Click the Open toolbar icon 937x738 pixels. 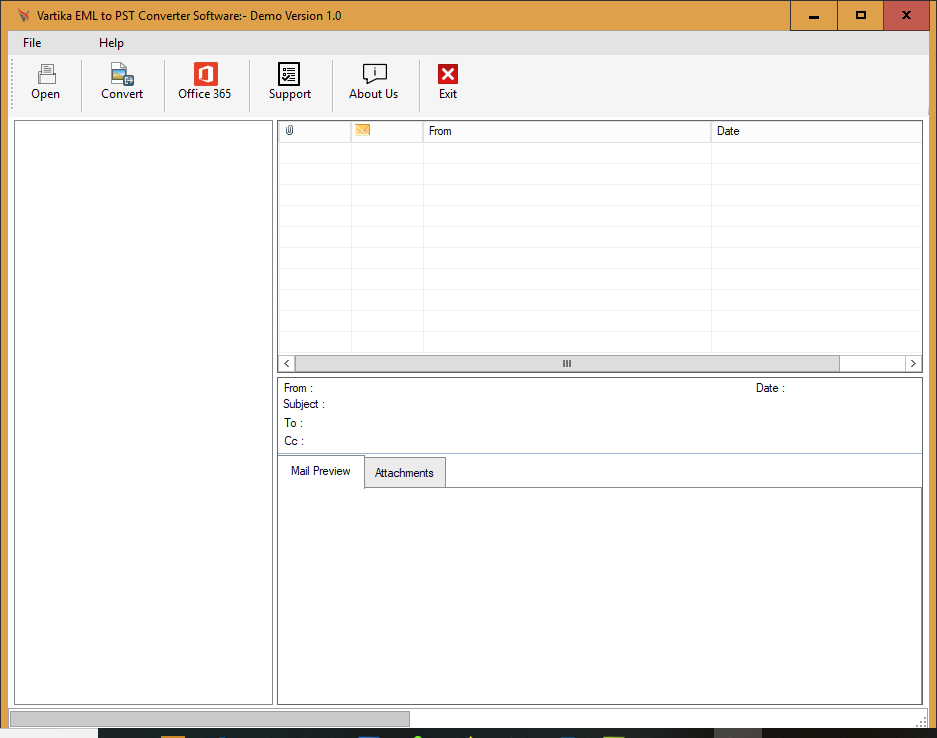[x=45, y=75]
